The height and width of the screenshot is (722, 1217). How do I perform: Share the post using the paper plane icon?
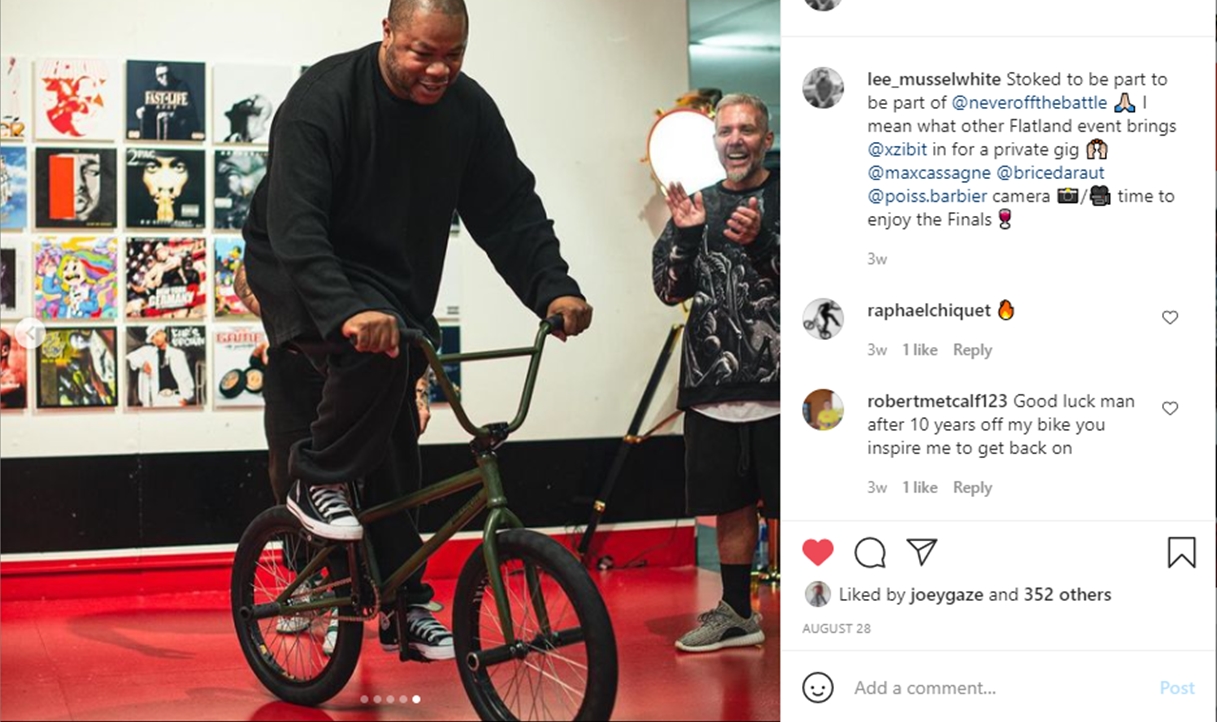pyautogui.click(x=921, y=551)
